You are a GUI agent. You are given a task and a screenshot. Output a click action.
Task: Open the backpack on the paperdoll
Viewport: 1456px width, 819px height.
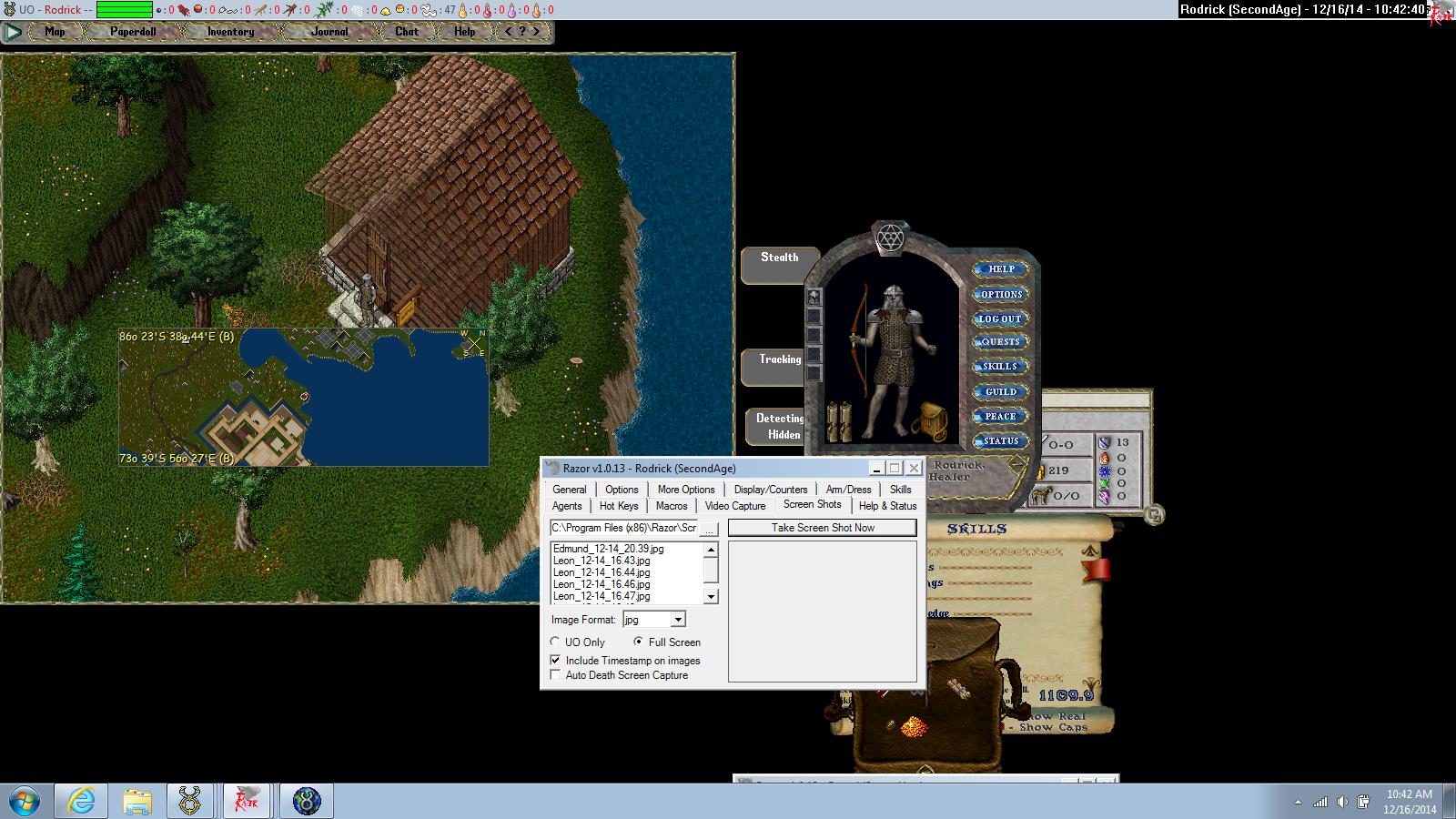[x=932, y=422]
